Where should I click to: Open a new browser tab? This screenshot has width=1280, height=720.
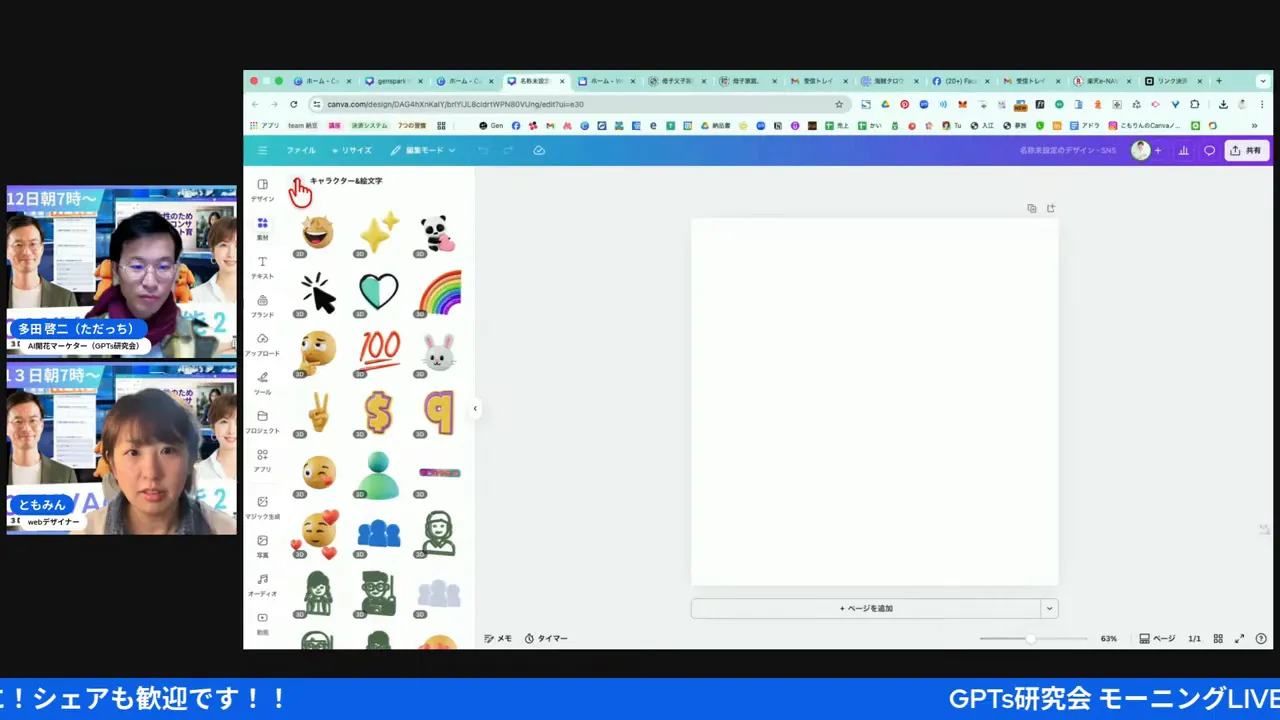[x=1218, y=81]
